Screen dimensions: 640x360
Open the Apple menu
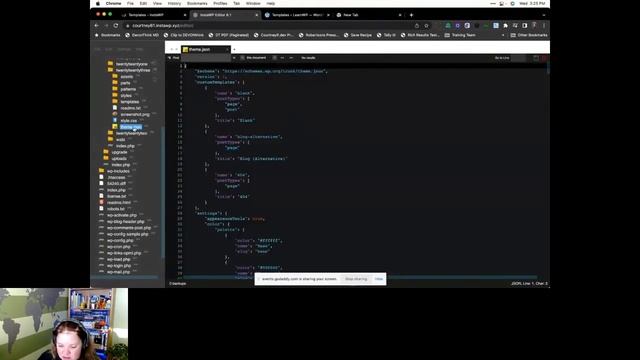point(98,3)
